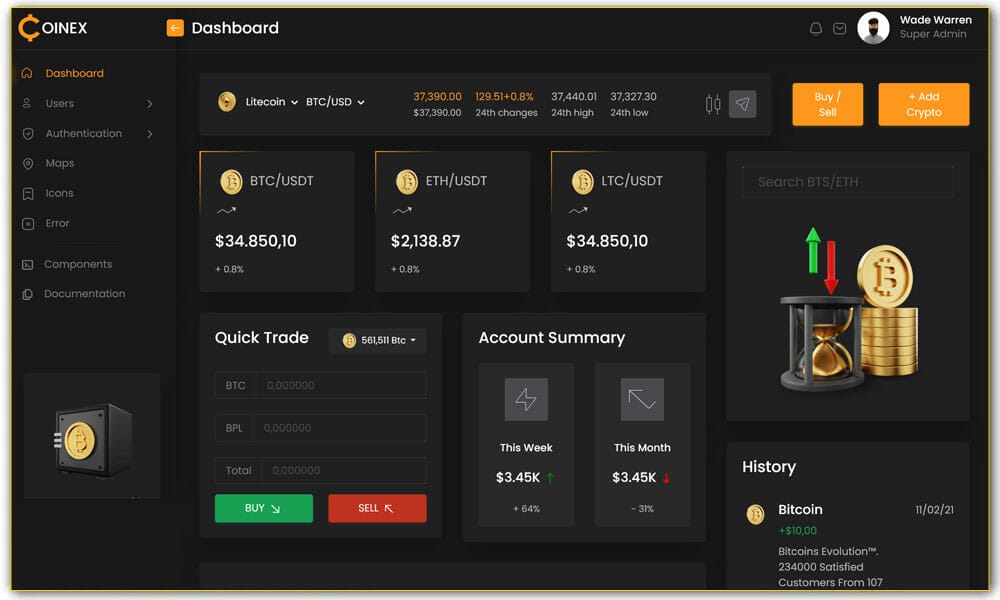
Task: Open the BTC/USD pair dropdown
Action: [335, 102]
